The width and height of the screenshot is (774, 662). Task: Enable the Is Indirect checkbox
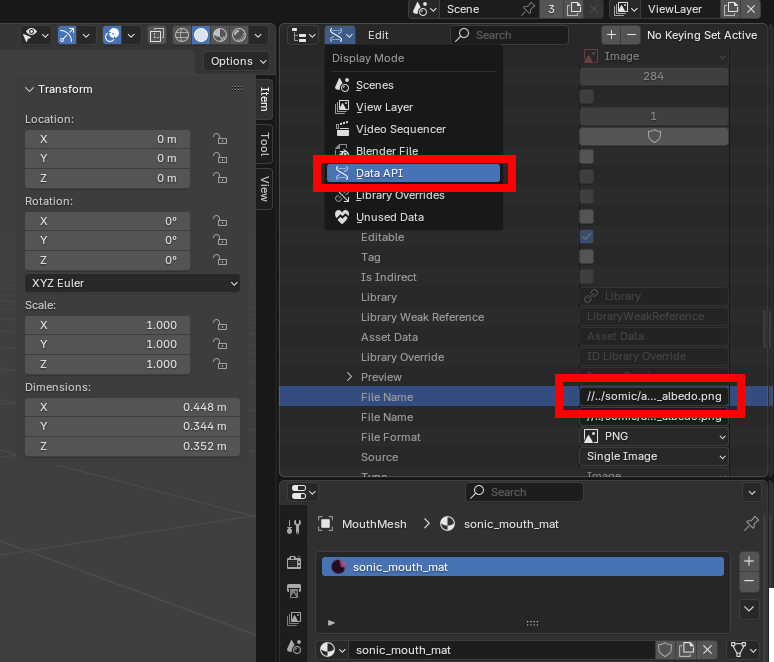587,277
